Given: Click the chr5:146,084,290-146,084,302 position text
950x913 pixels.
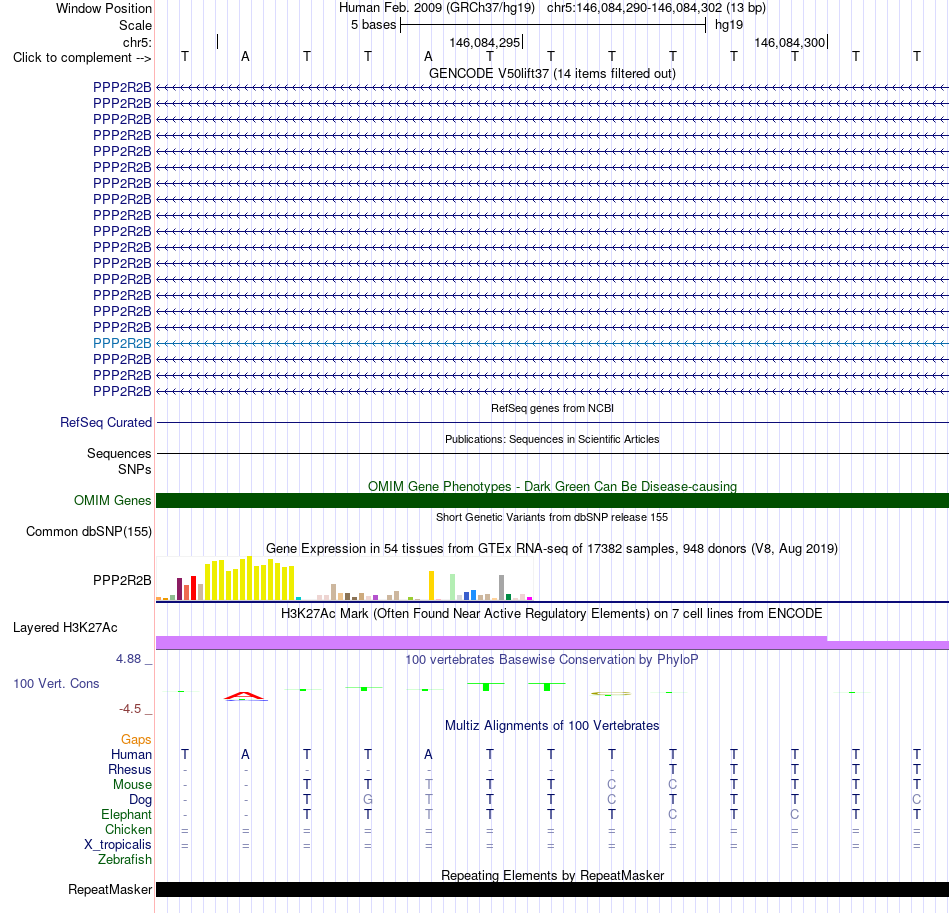Looking at the screenshot, I should coord(656,8).
